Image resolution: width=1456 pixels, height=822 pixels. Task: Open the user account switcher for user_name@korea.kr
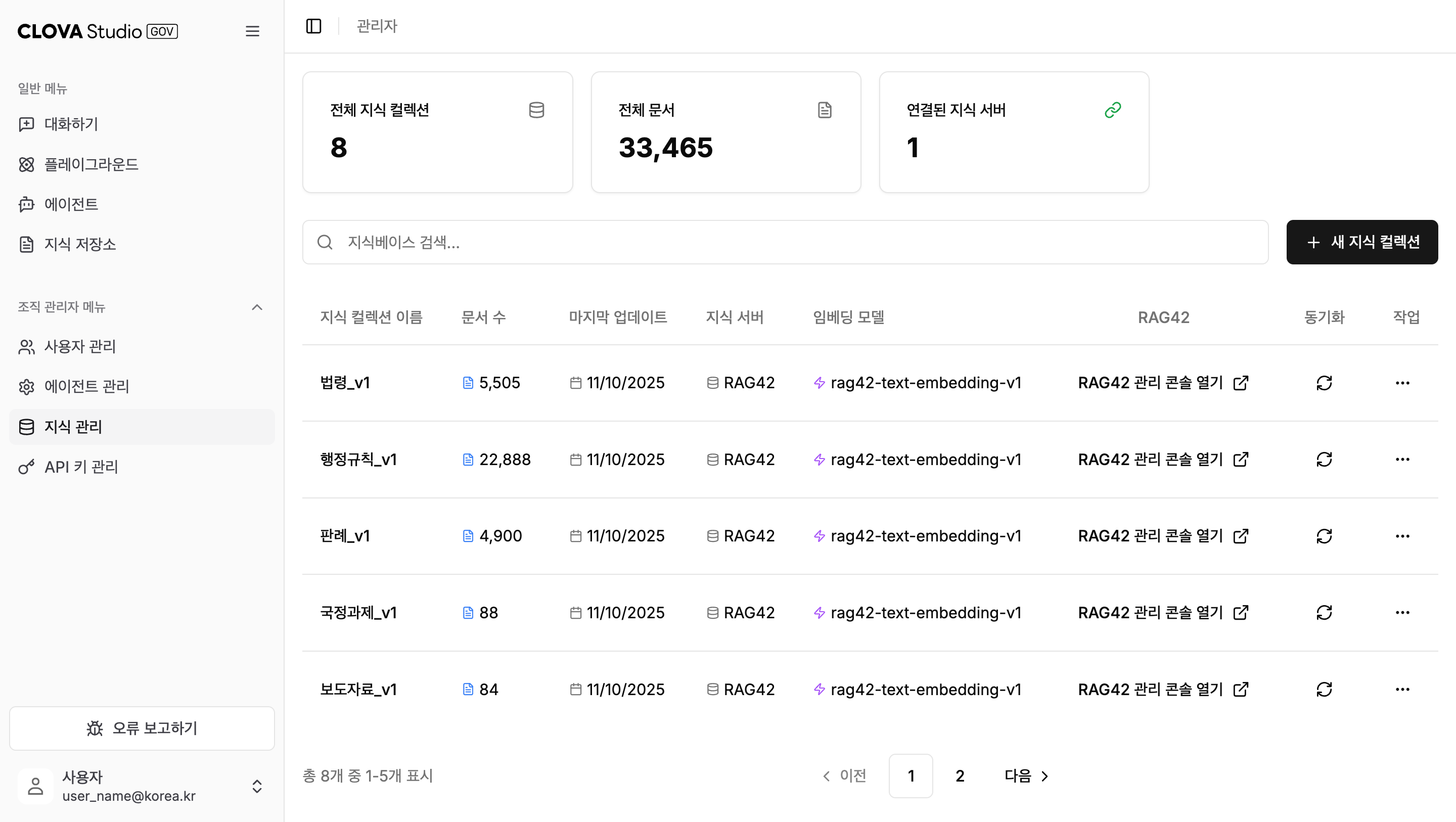(257, 787)
